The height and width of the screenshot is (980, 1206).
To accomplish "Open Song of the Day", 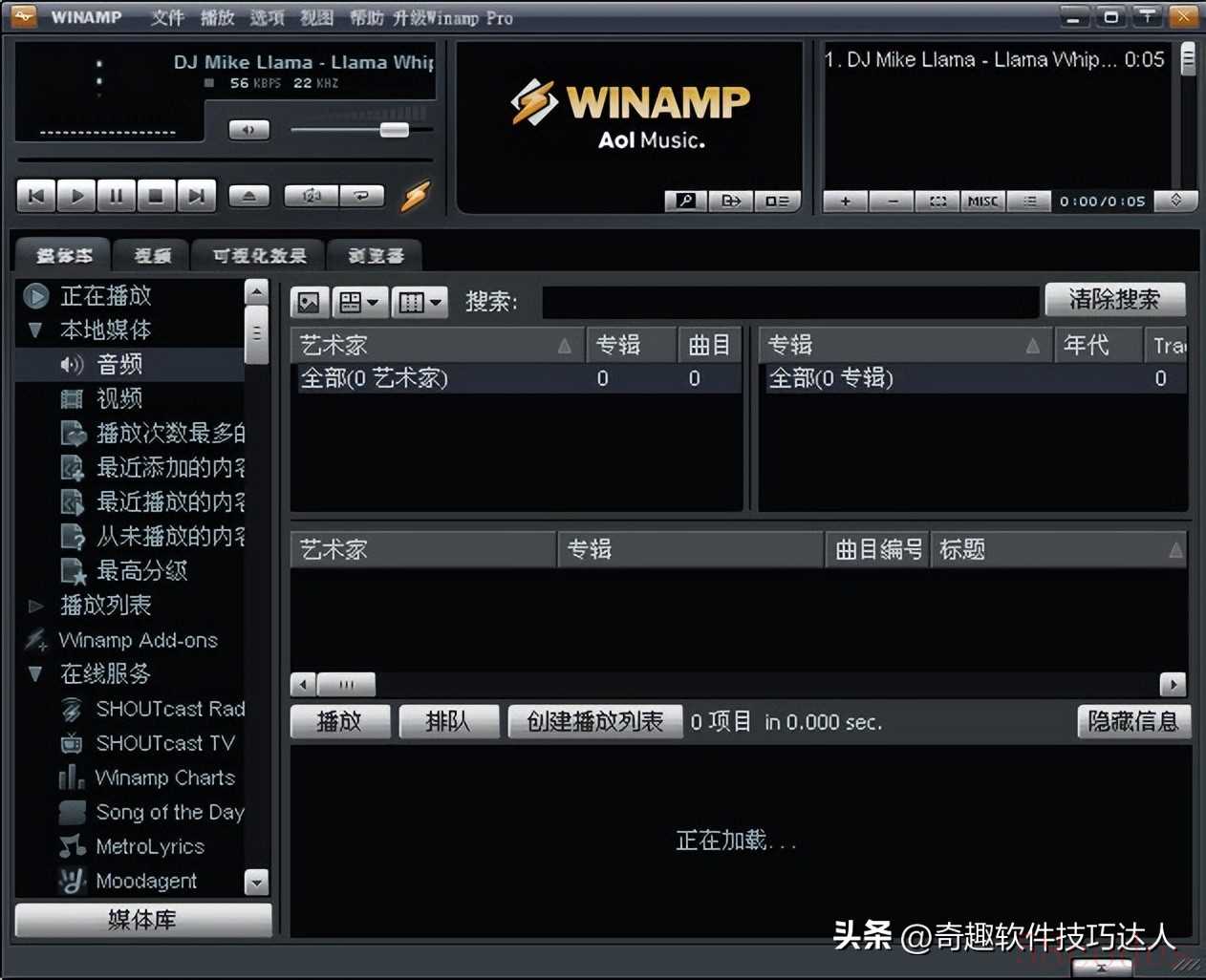I will [x=170, y=812].
